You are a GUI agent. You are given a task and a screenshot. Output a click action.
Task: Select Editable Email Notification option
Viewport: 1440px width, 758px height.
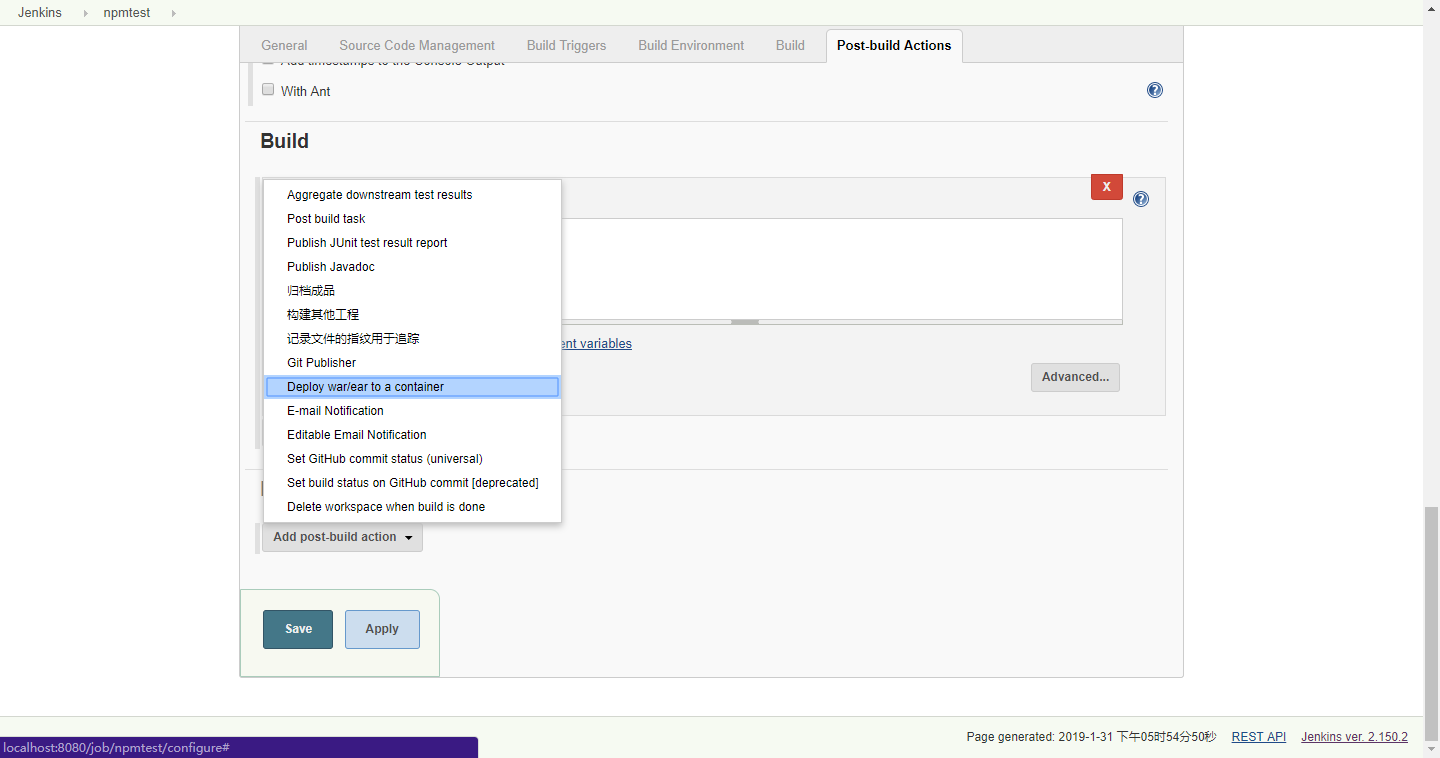tap(356, 435)
